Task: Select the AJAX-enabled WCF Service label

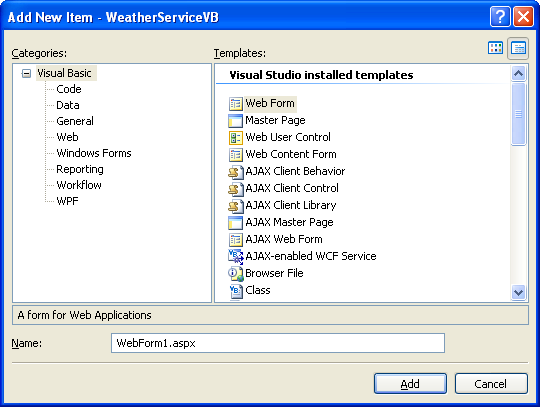Action: pos(311,257)
